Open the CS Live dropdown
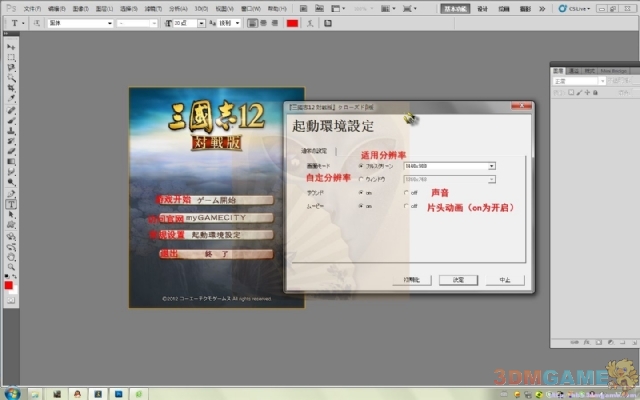Image resolution: width=640 pixels, height=400 pixels. coord(574,8)
